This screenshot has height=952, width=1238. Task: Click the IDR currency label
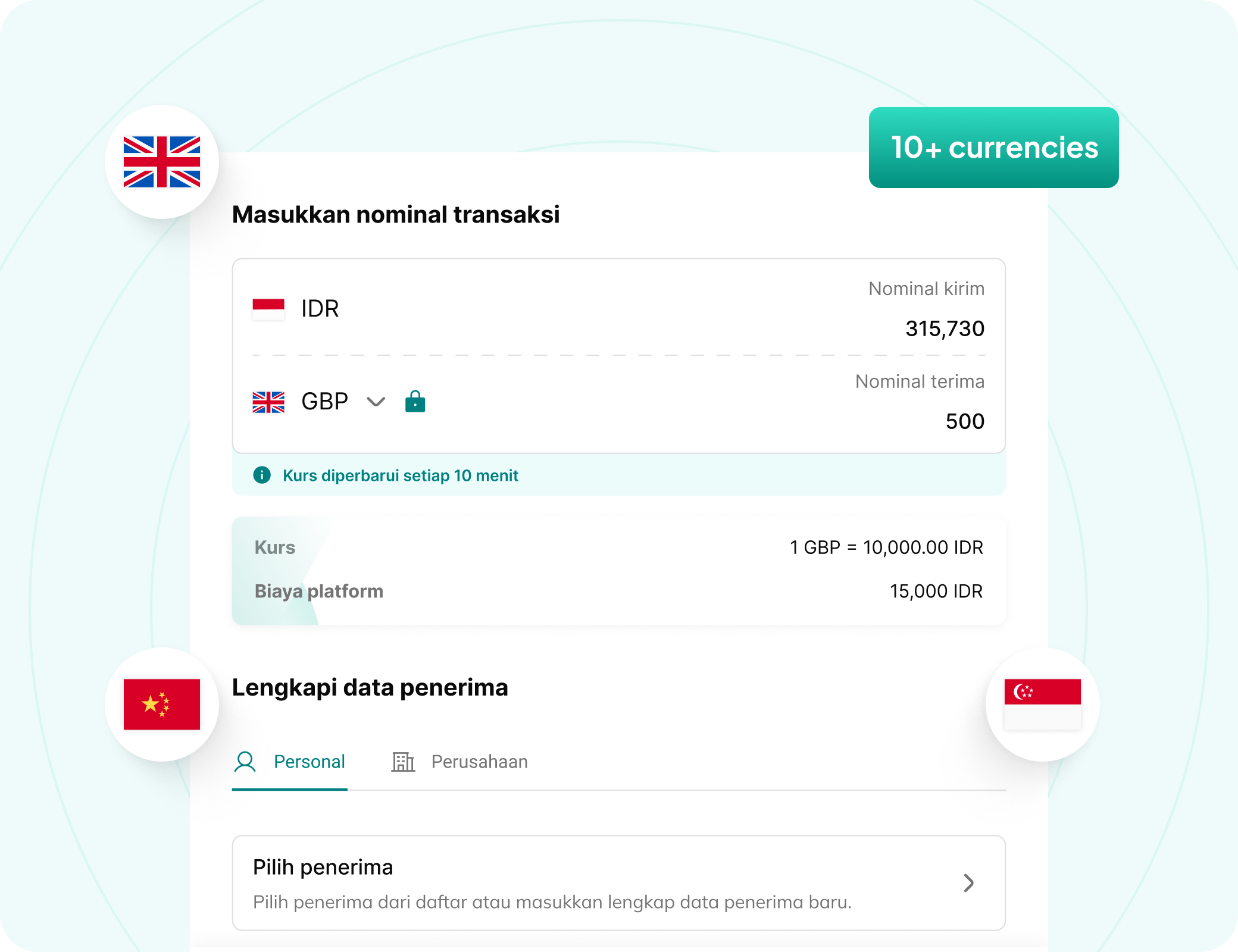click(320, 309)
